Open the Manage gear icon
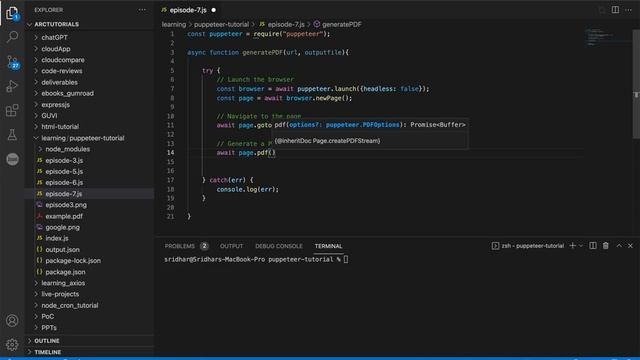The width and height of the screenshot is (640, 360). tap(12, 345)
